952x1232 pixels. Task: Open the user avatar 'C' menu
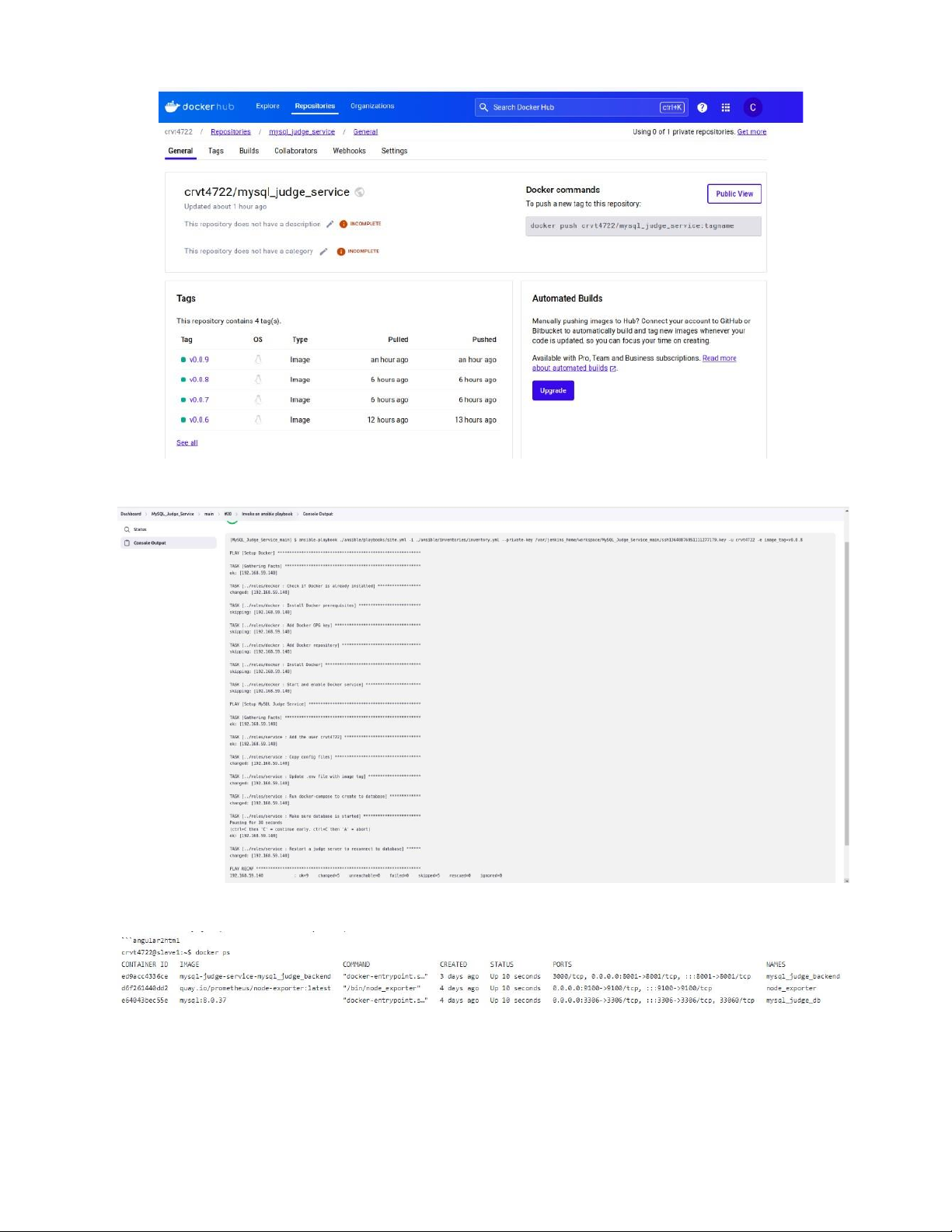[x=752, y=107]
